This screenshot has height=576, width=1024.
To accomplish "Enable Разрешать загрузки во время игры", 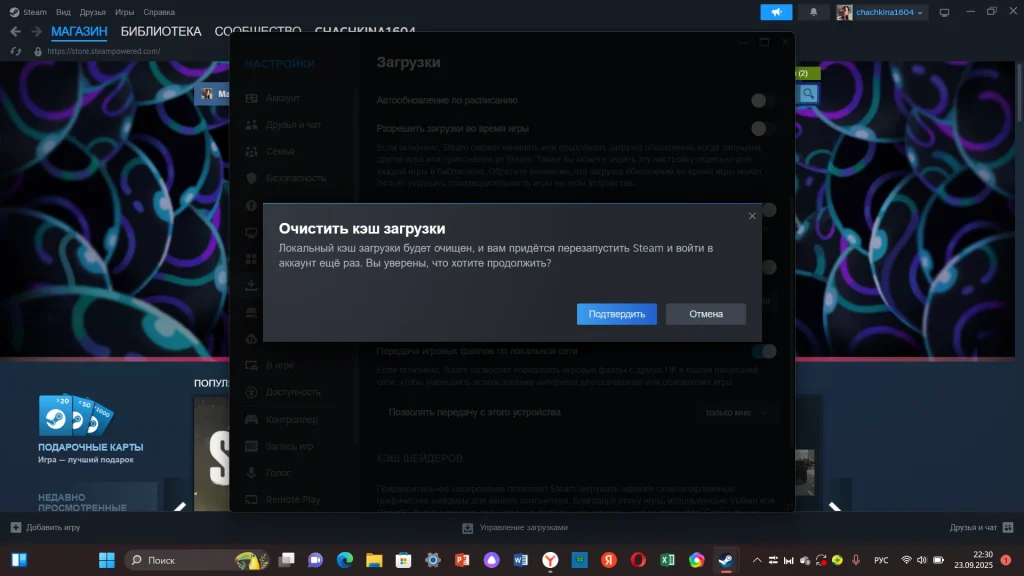I will 763,128.
